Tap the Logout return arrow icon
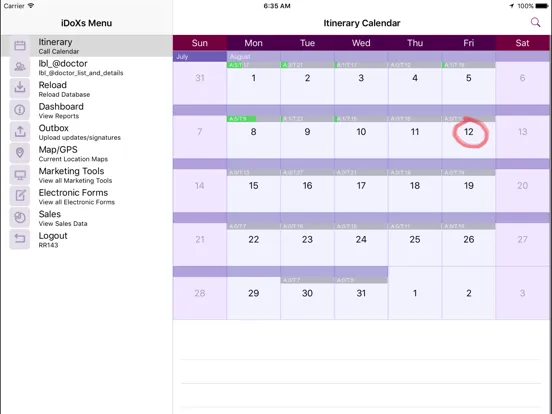Screen dimensions: 552x414 [20, 239]
